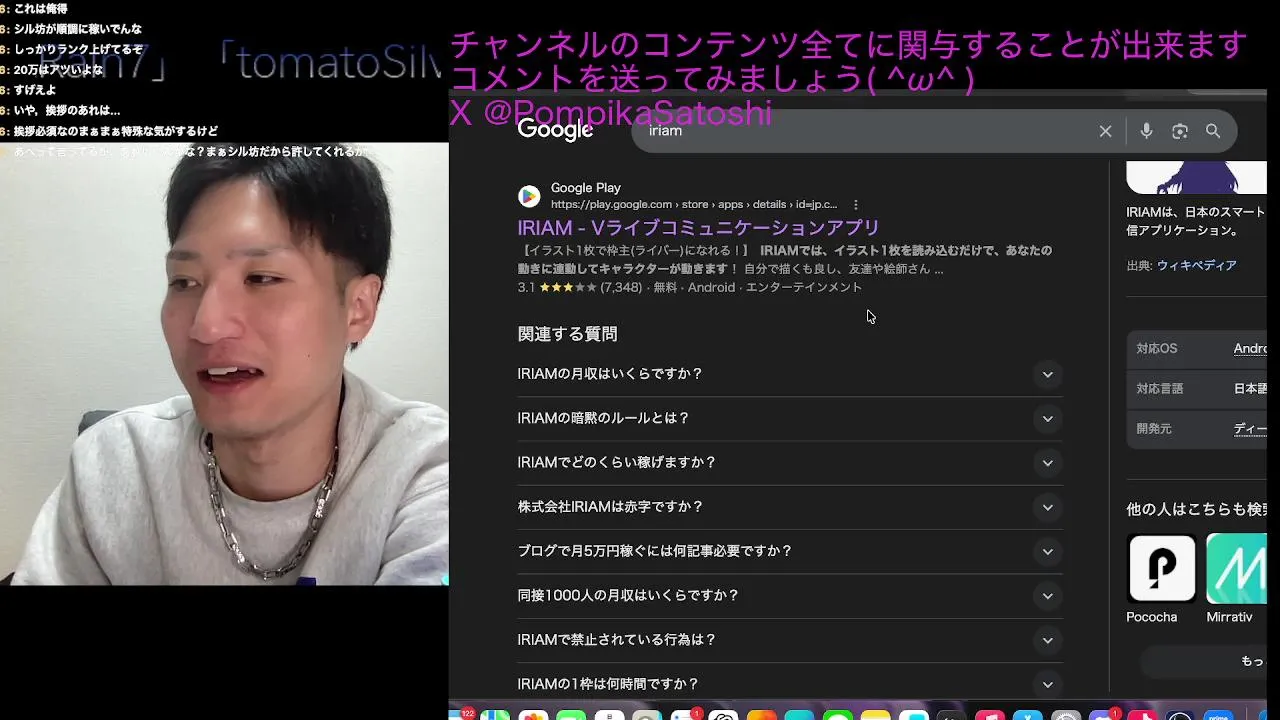Open the three-dot menu beside Google Play result

pos(856,204)
